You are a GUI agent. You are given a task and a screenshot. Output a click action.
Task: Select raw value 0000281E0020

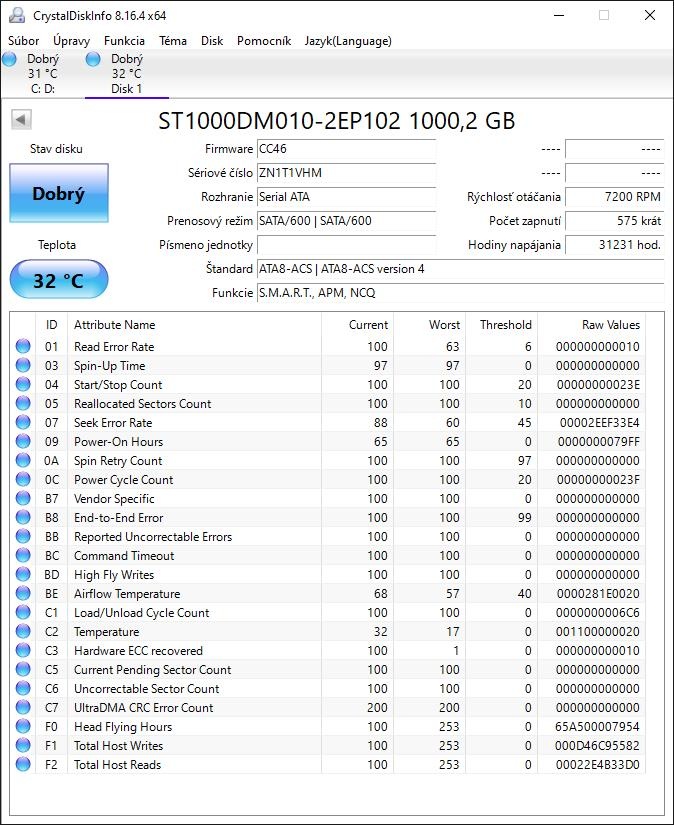coord(598,593)
